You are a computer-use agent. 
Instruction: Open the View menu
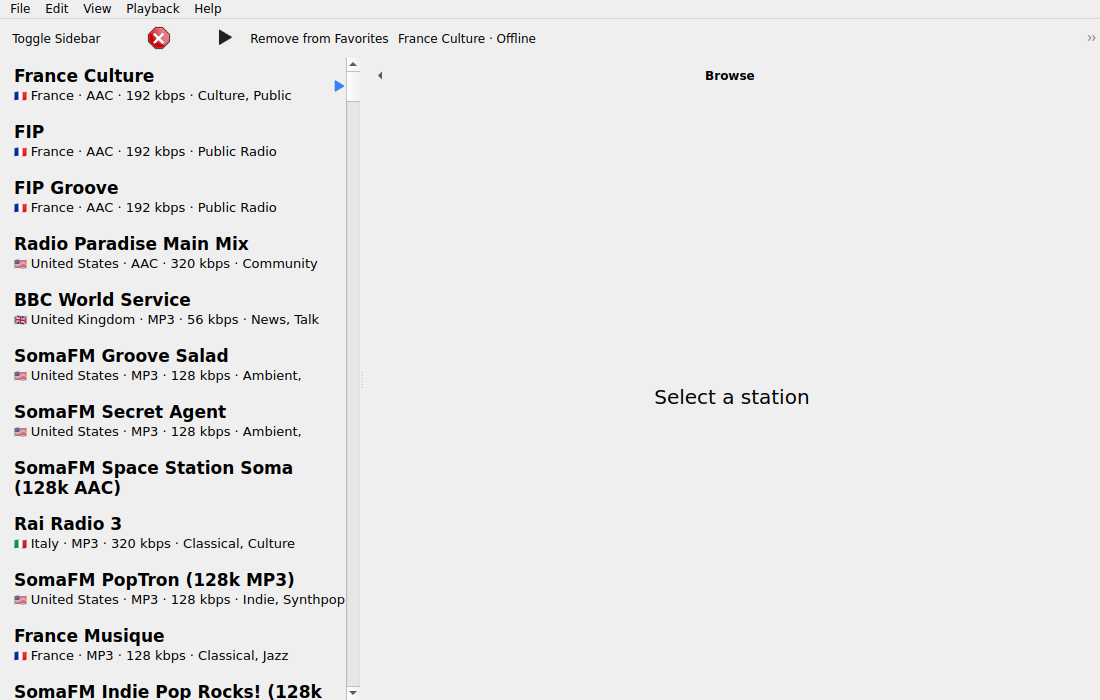click(x=97, y=8)
